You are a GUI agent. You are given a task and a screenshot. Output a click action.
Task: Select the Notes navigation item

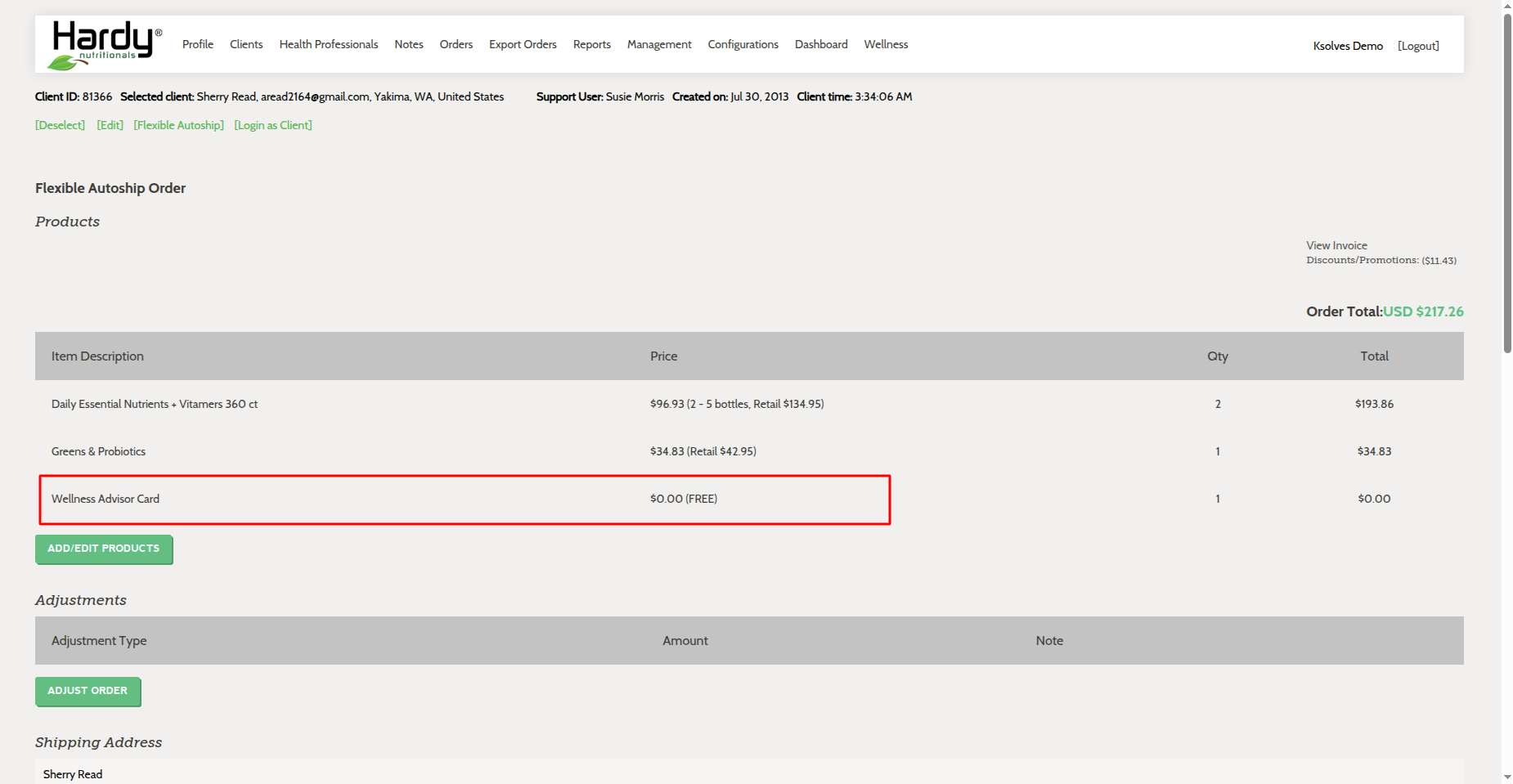408,44
